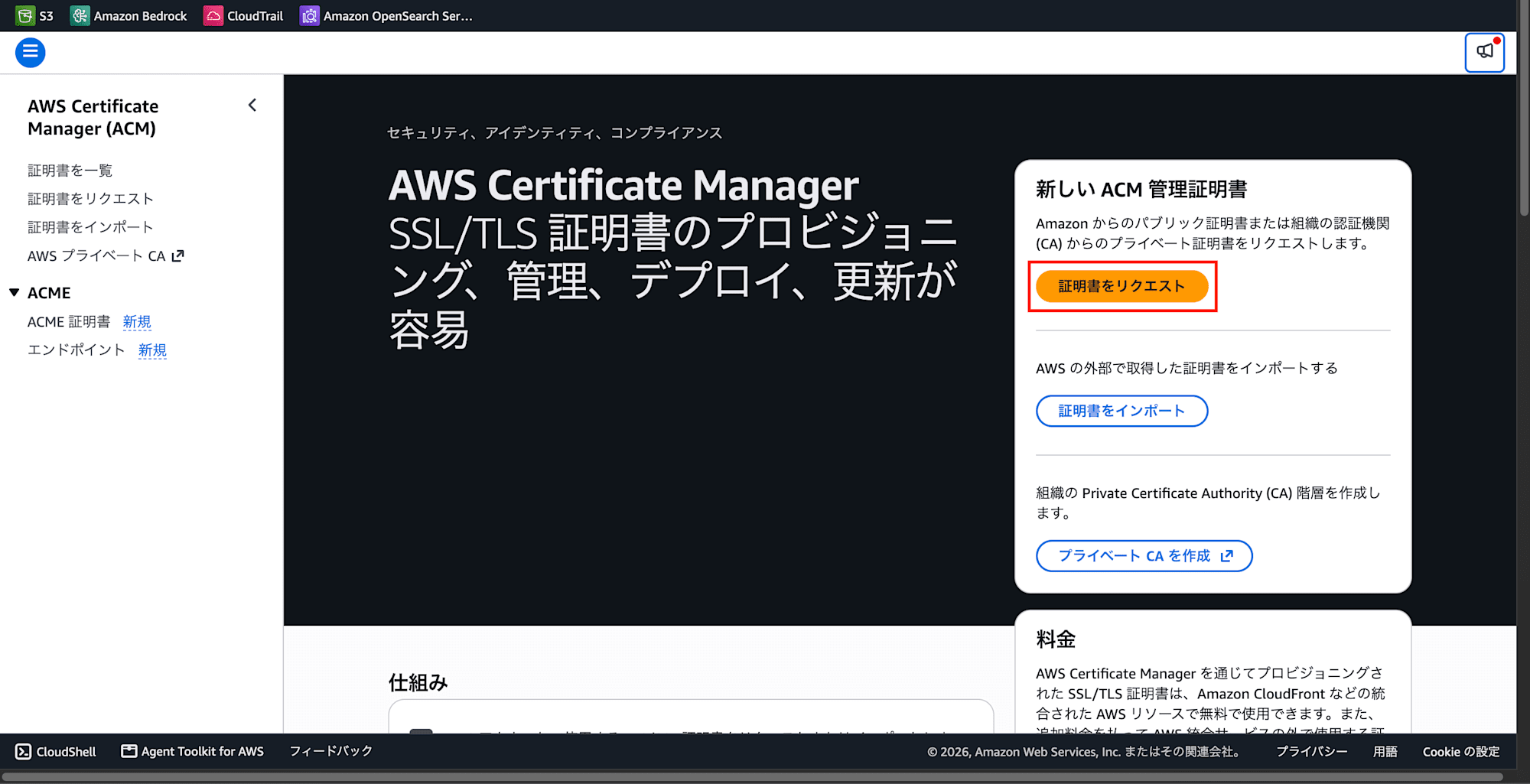Open the CloudTrail shortcut icon

(x=213, y=15)
